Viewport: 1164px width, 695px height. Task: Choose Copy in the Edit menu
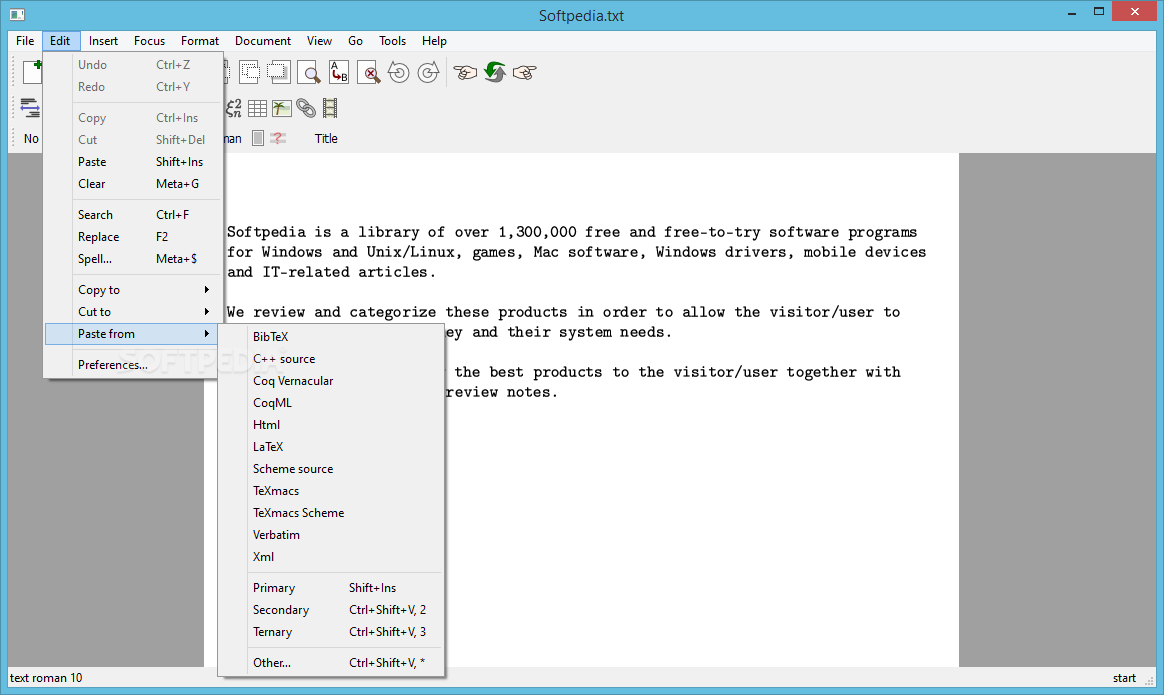tap(133, 117)
